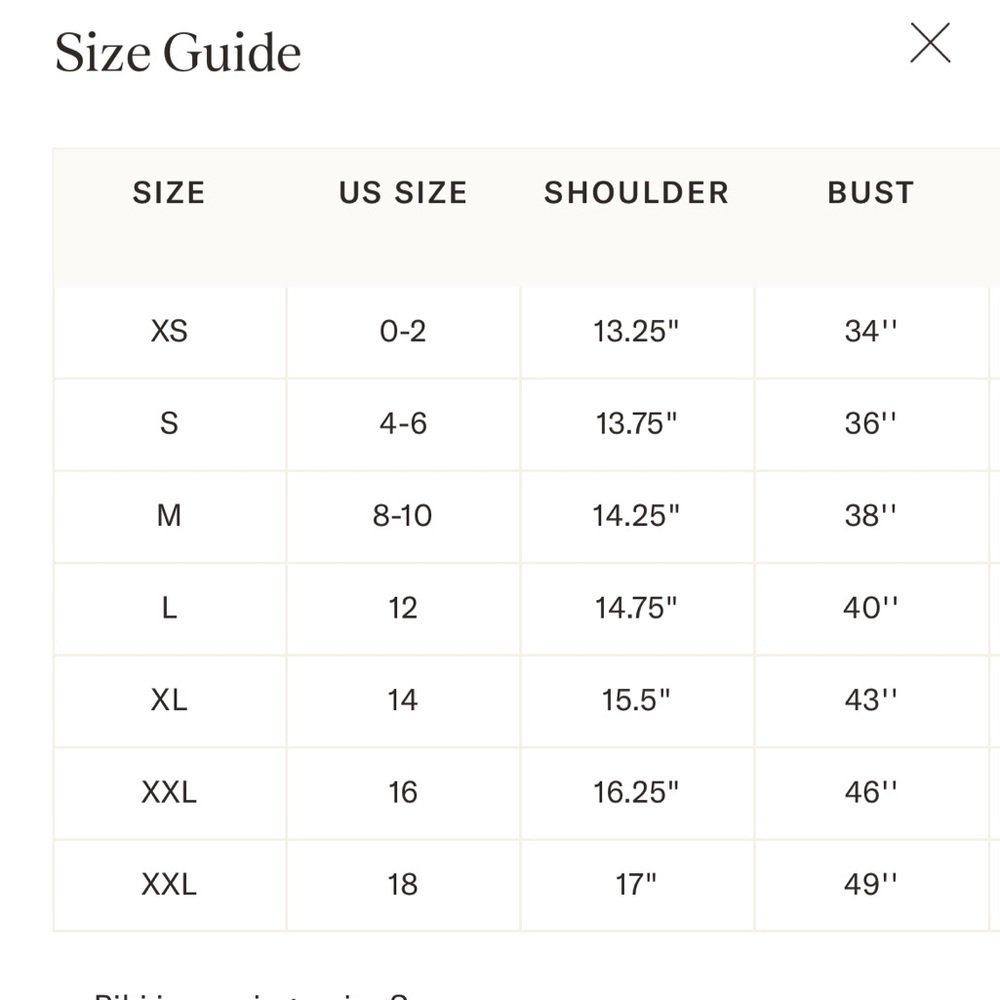
Task: Click the 8-10 US size cell
Action: (403, 516)
